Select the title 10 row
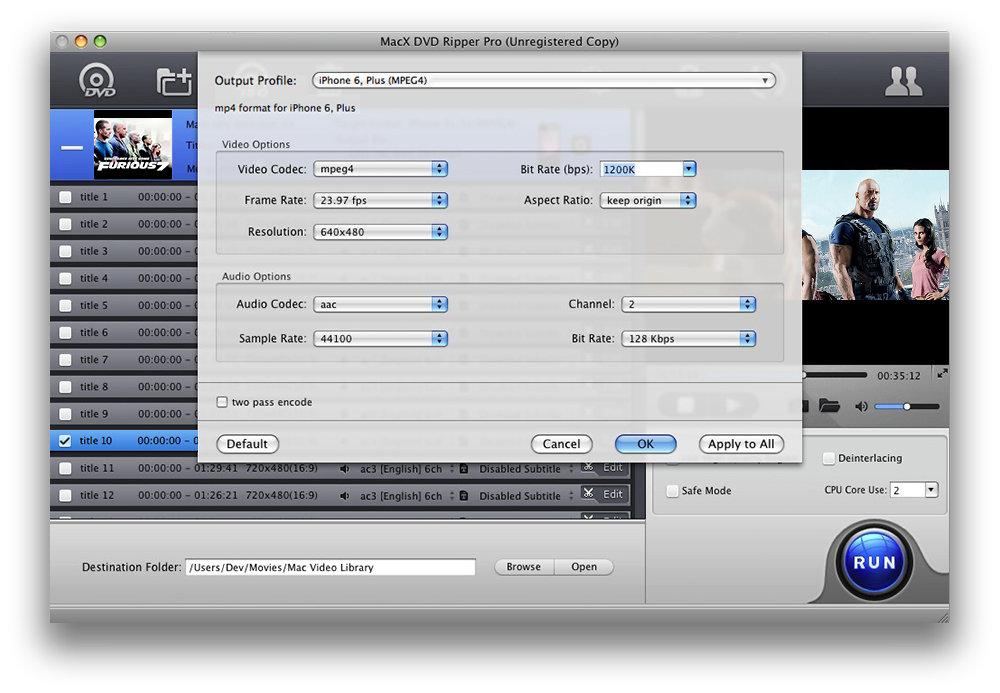The height and width of the screenshot is (693, 1000). click(124, 441)
